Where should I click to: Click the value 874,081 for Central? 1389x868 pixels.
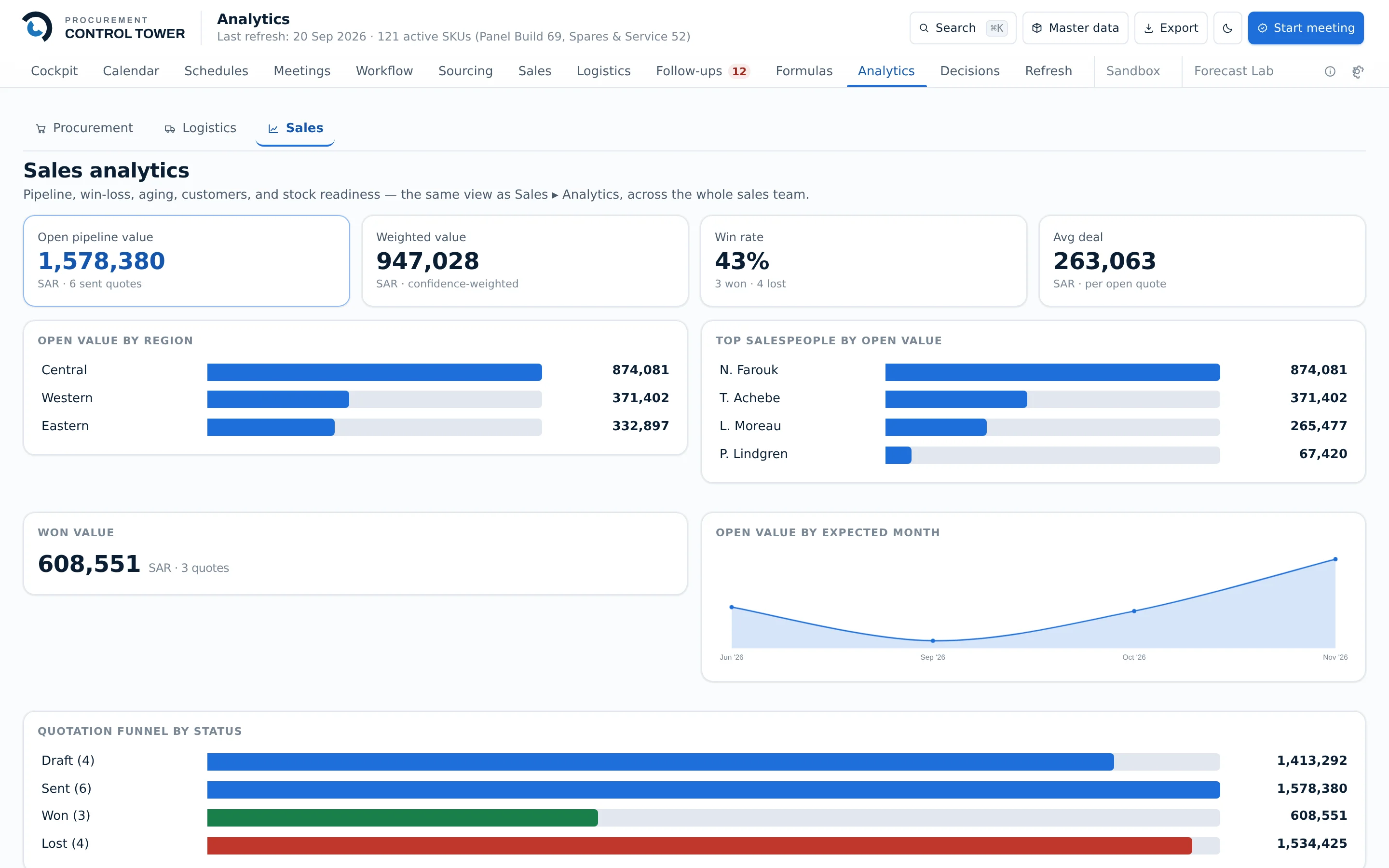pyautogui.click(x=640, y=370)
